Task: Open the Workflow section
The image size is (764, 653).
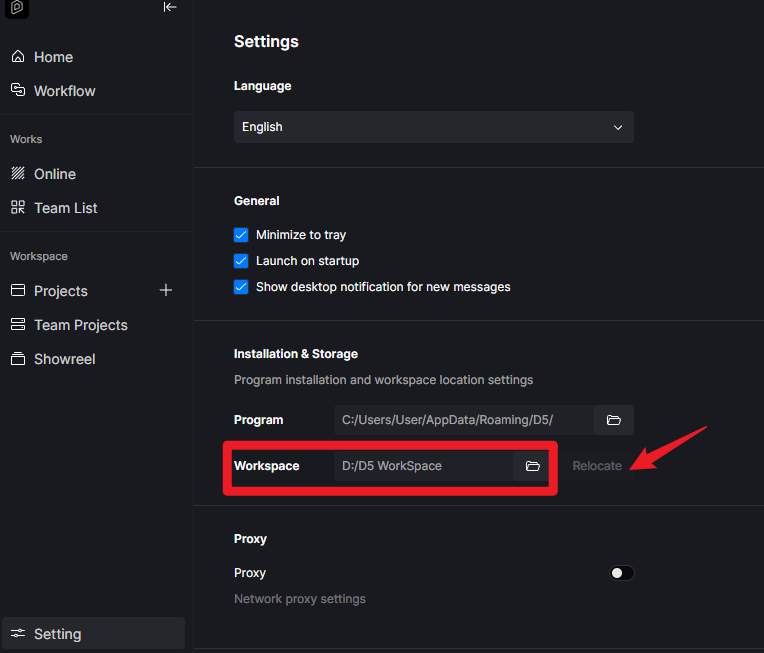Action: [64, 91]
